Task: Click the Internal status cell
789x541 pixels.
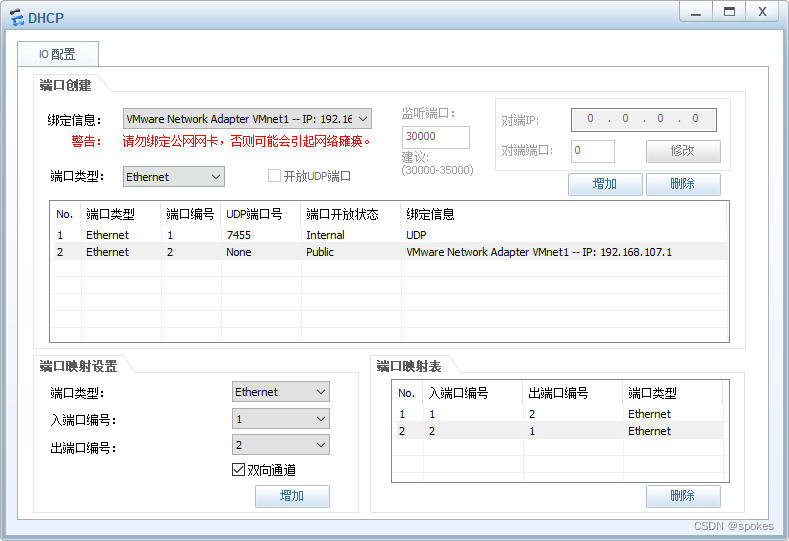Action: [325, 235]
